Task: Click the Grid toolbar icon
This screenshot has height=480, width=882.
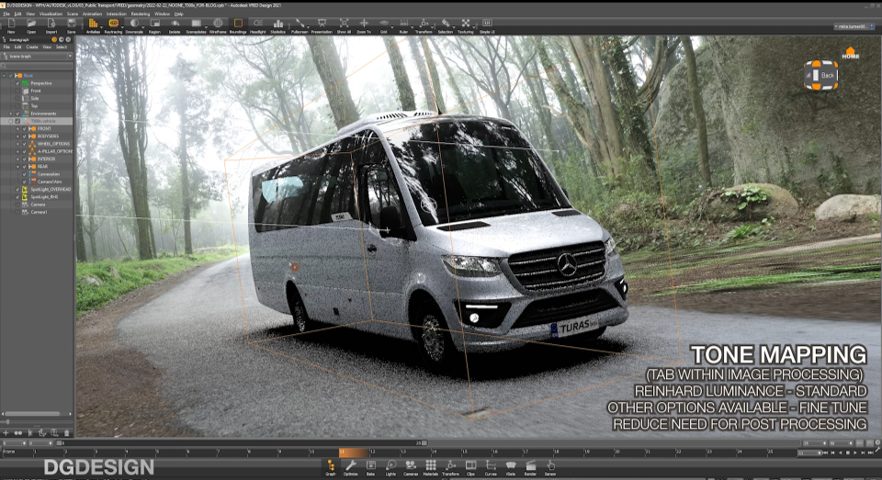Action: (x=383, y=25)
